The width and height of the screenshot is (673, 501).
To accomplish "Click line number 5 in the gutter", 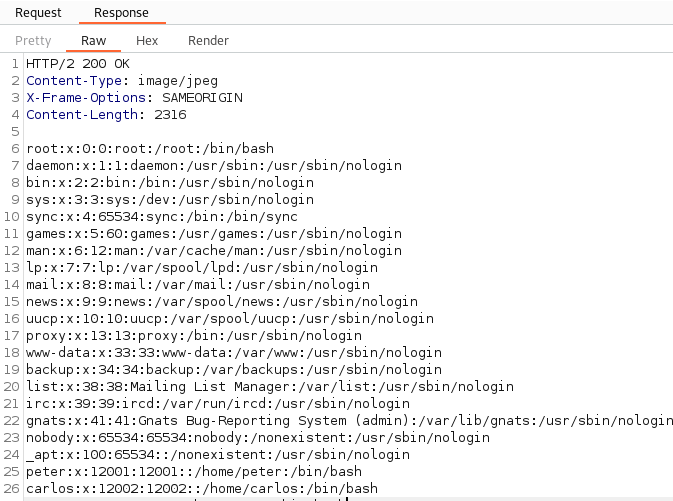I will click(15, 131).
